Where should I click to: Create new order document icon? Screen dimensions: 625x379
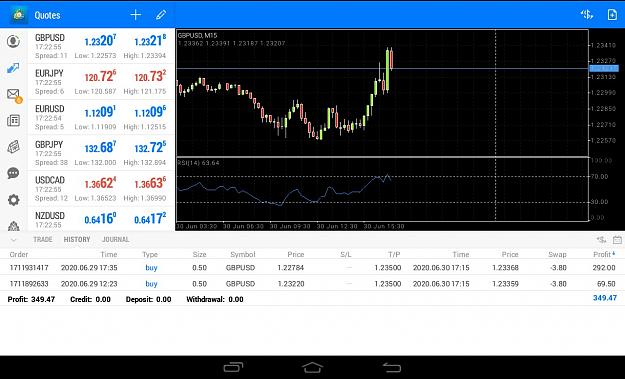(x=612, y=15)
